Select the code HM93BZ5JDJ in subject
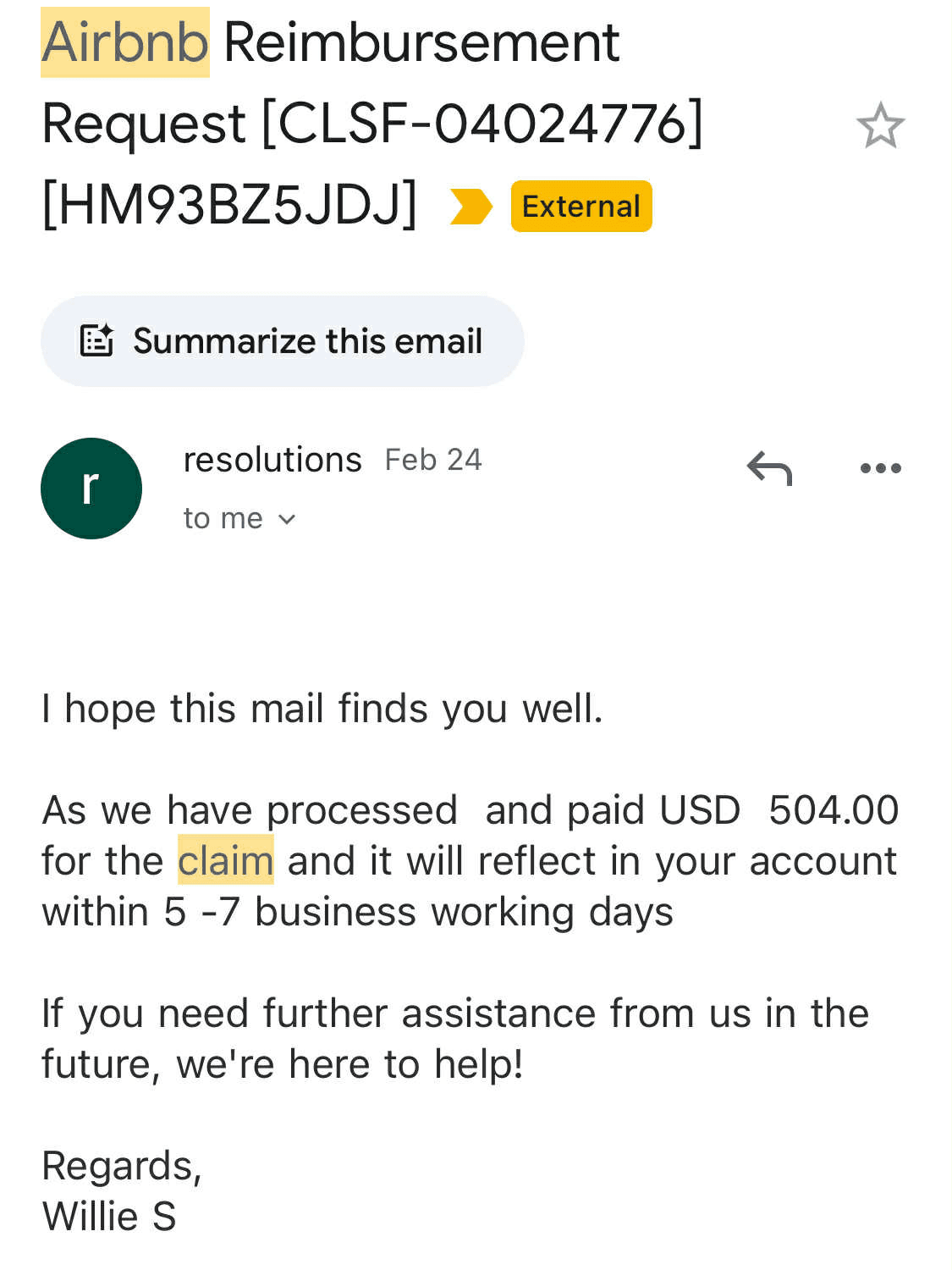The height and width of the screenshot is (1270, 952). (x=229, y=205)
